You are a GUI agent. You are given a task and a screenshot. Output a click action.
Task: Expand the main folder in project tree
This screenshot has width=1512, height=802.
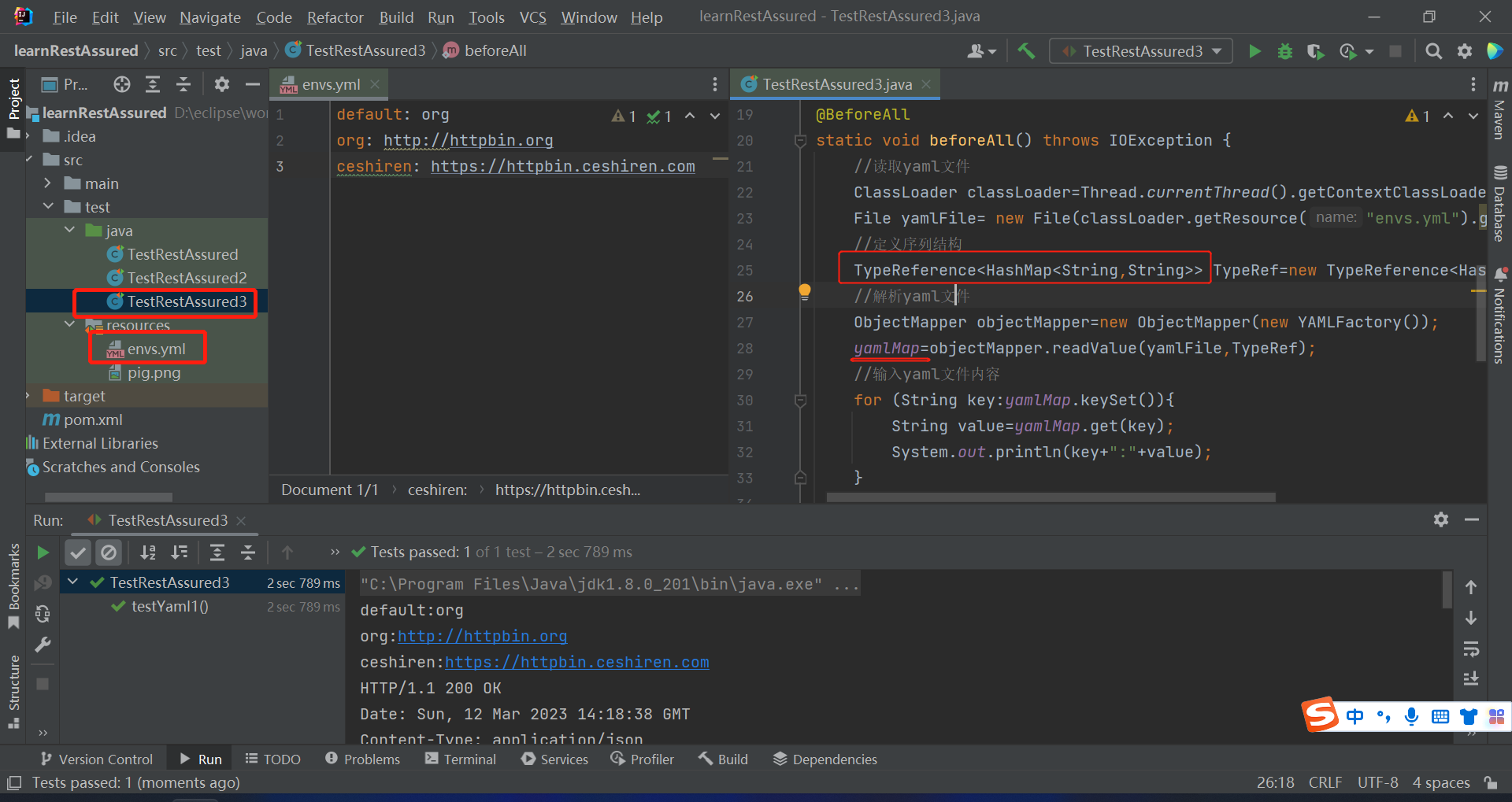[48, 183]
